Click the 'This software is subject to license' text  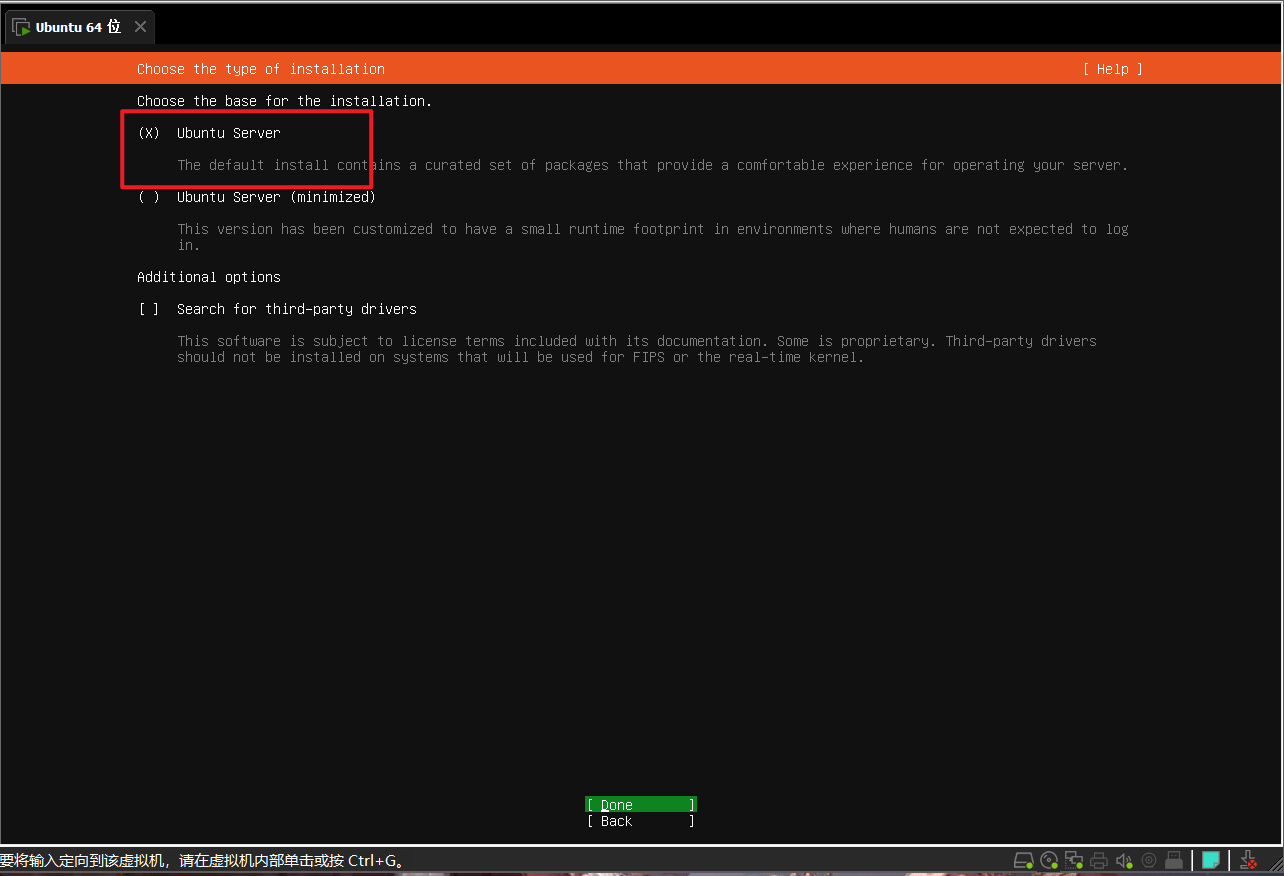pos(637,349)
